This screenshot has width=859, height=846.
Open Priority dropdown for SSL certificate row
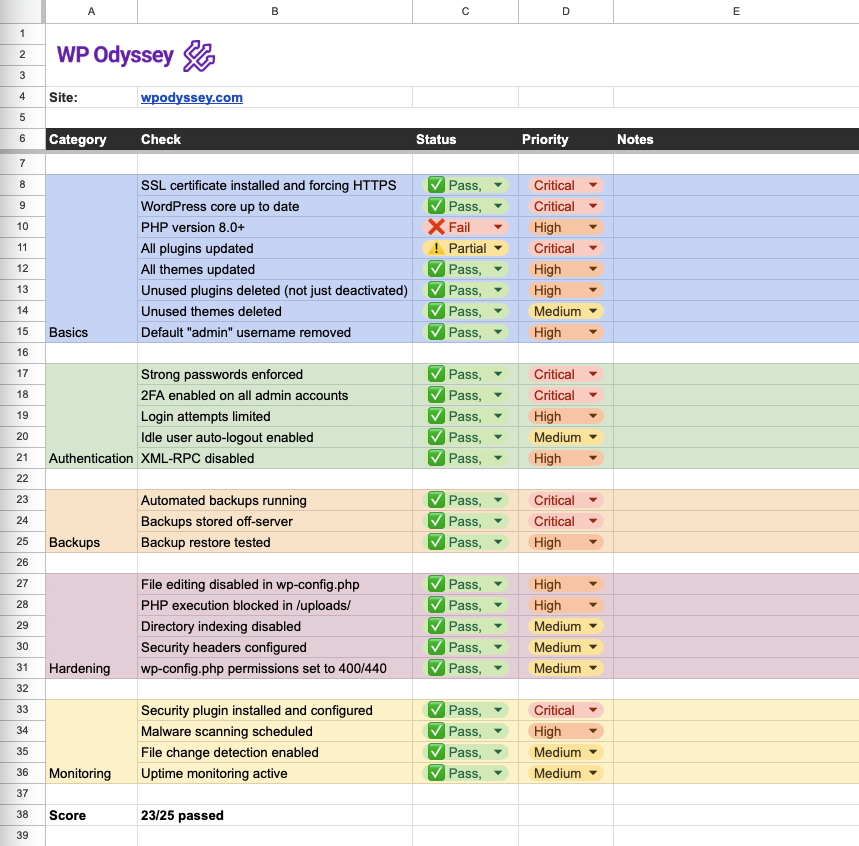(593, 185)
